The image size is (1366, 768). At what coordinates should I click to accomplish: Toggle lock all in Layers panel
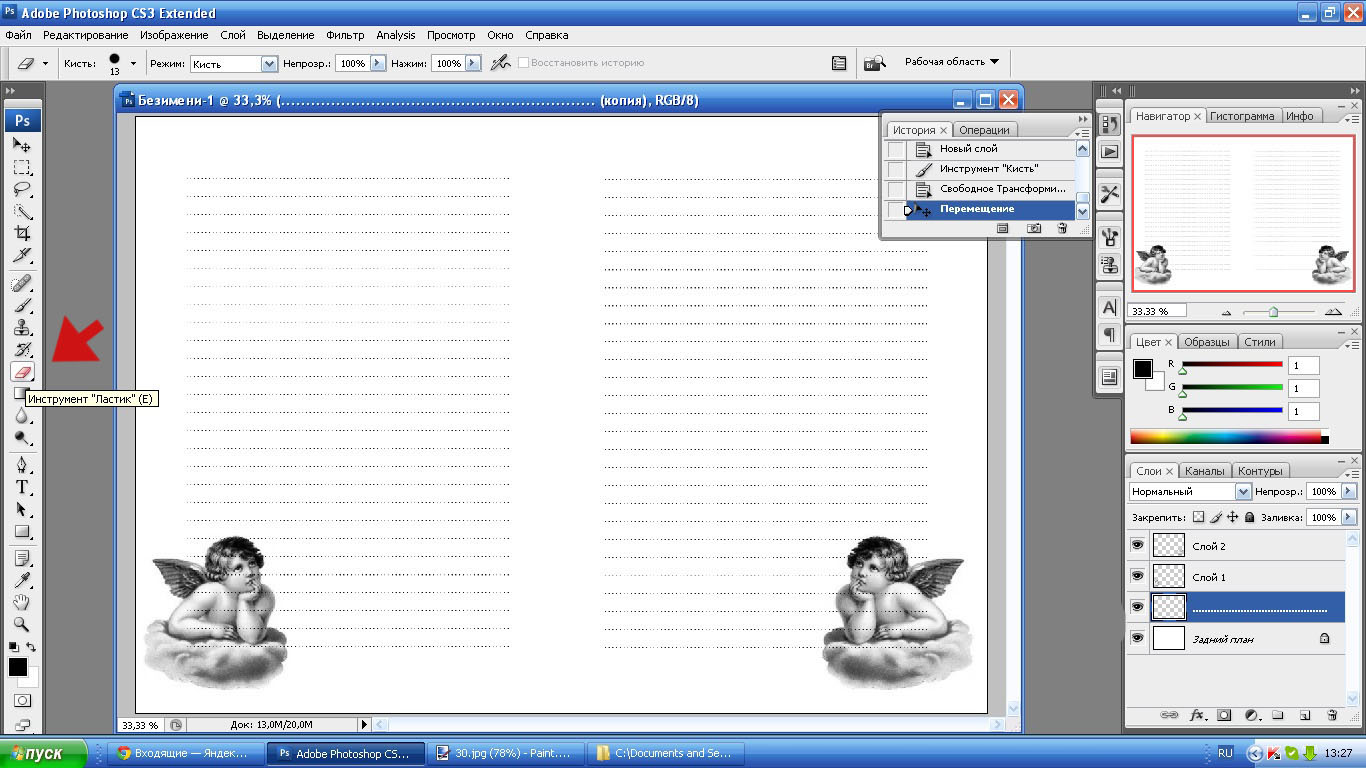1249,517
